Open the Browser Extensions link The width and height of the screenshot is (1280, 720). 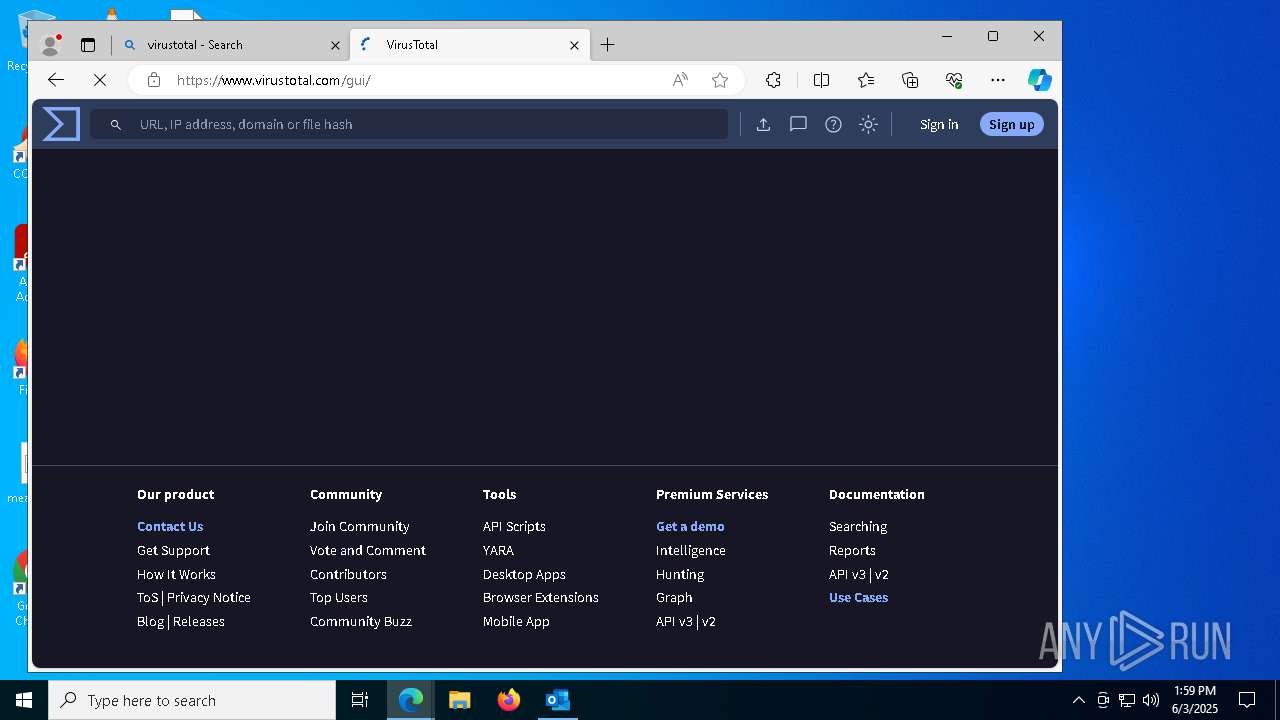(540, 597)
